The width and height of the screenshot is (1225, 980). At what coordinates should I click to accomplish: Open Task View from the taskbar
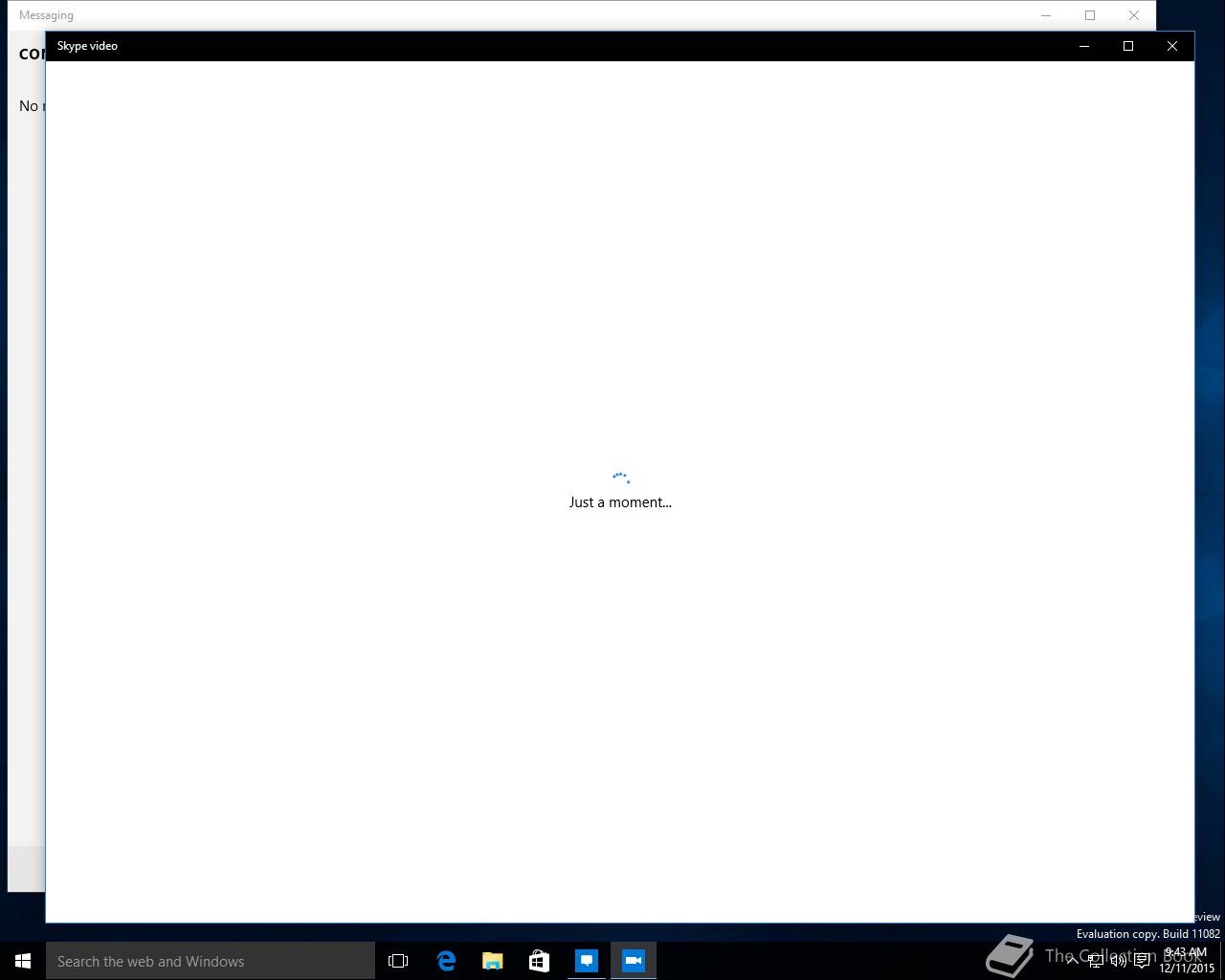point(398,961)
